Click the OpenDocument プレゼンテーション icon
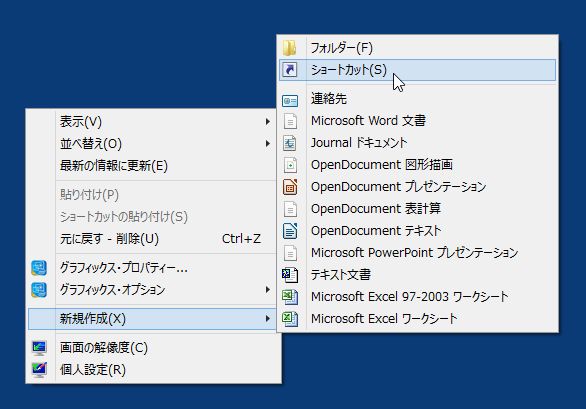The width and height of the screenshot is (586, 409). click(x=290, y=187)
